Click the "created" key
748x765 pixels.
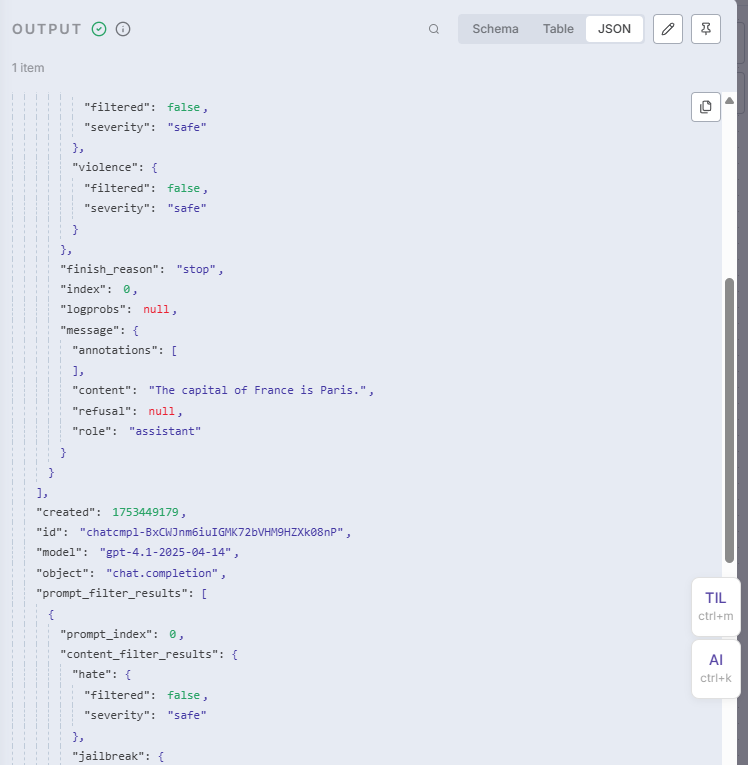coord(66,512)
